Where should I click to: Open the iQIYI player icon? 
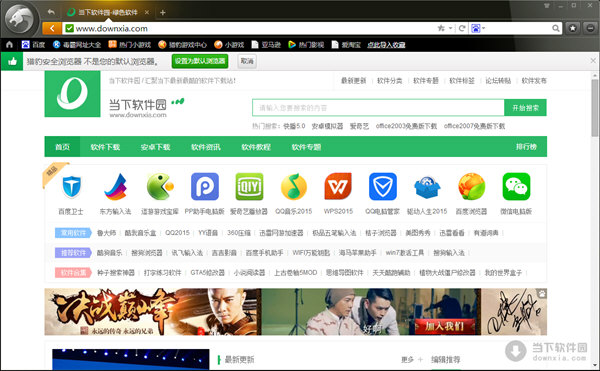249,186
